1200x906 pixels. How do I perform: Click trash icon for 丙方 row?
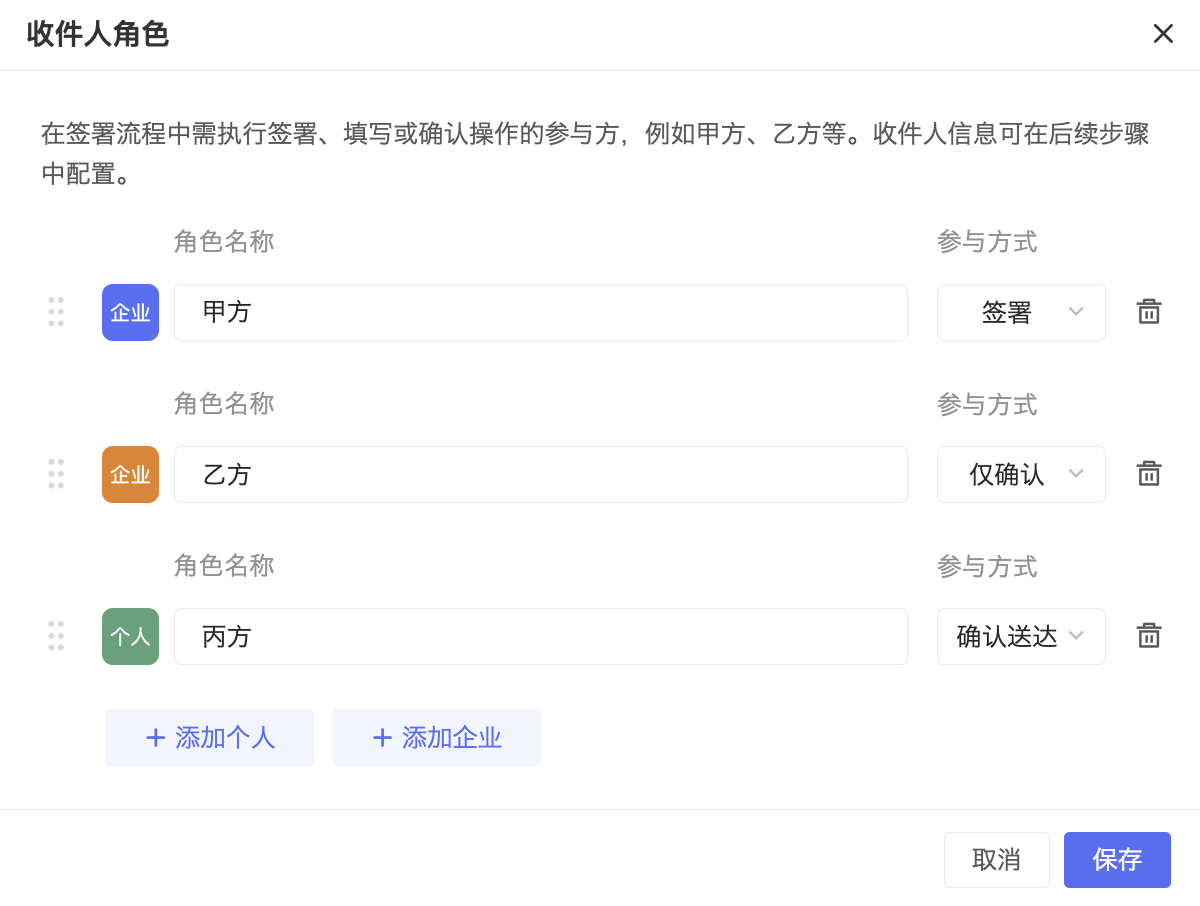pos(1148,636)
